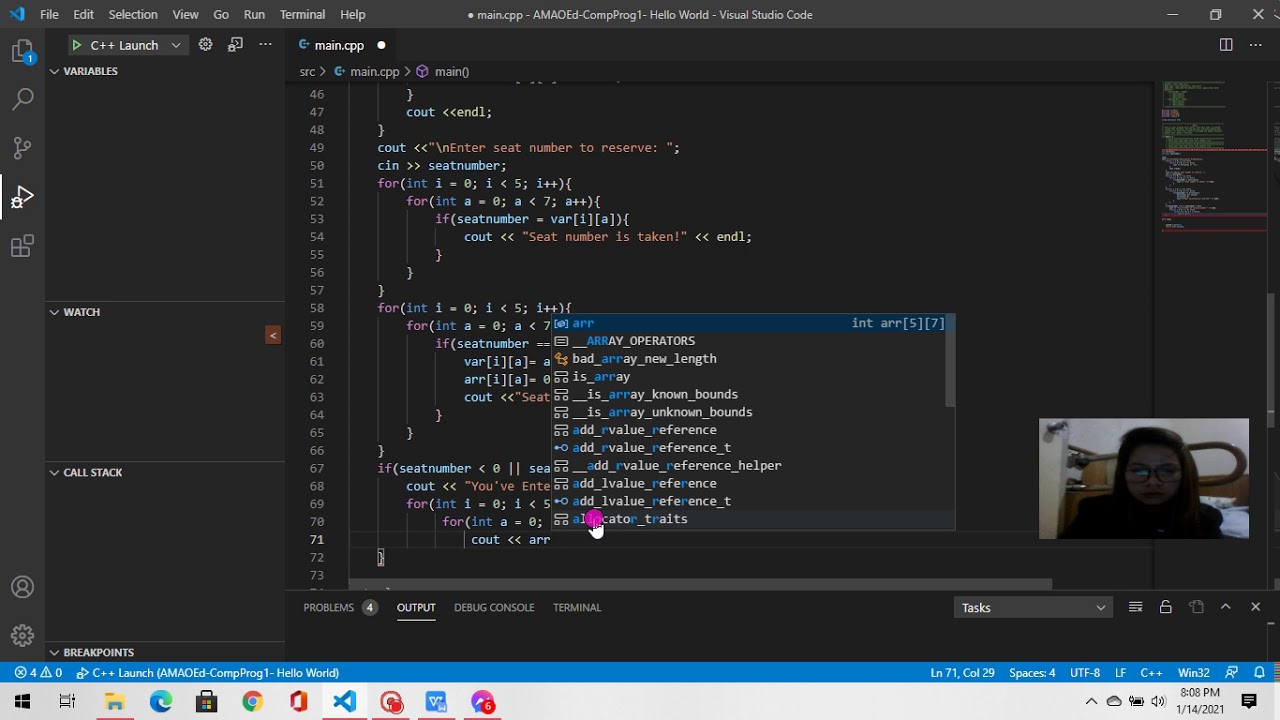This screenshot has height=720, width=1280.
Task: Open the Explorer view in activity bar
Action: (x=22, y=52)
